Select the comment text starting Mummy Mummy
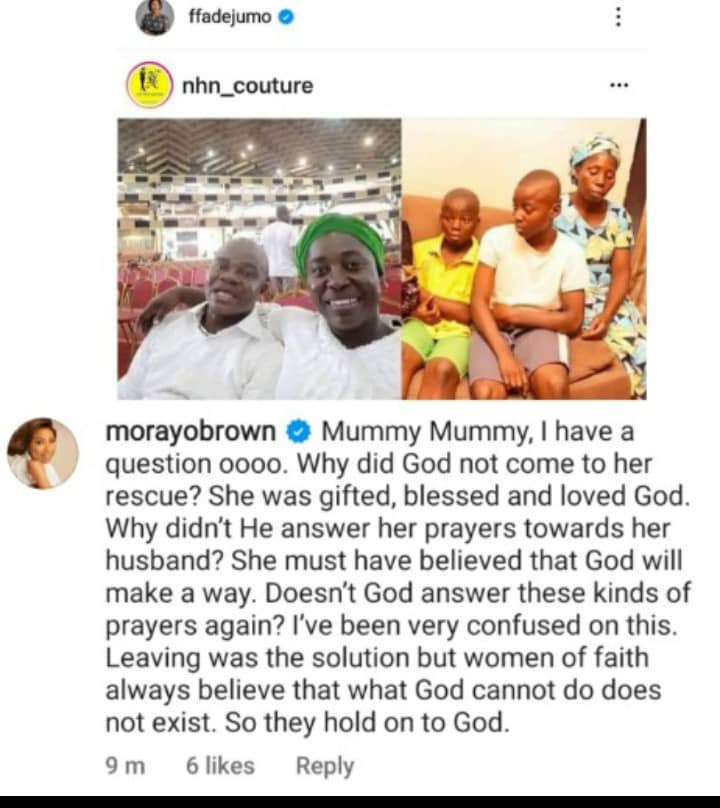The image size is (720, 808). [x=398, y=577]
